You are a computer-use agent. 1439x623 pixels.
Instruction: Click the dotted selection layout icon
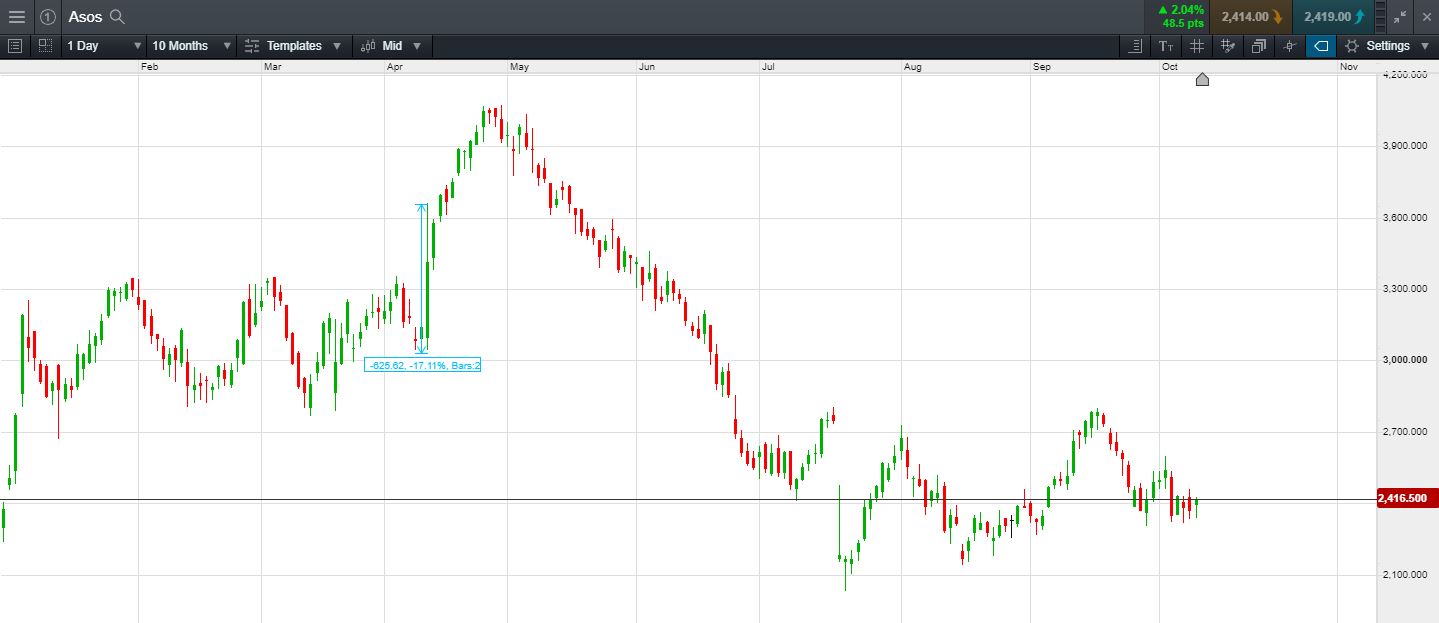pos(45,46)
